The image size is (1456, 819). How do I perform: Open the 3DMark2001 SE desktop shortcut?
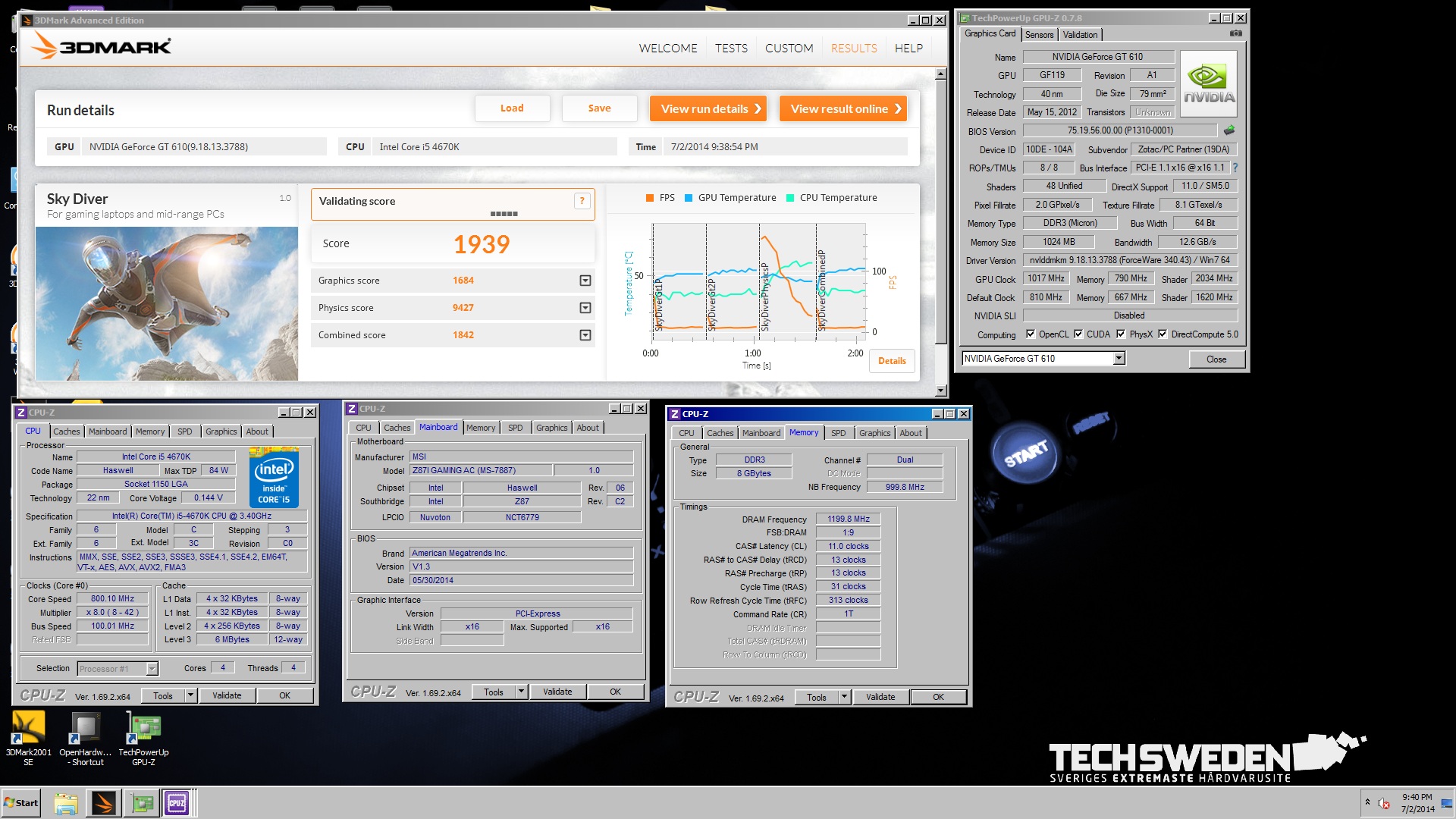[28, 738]
